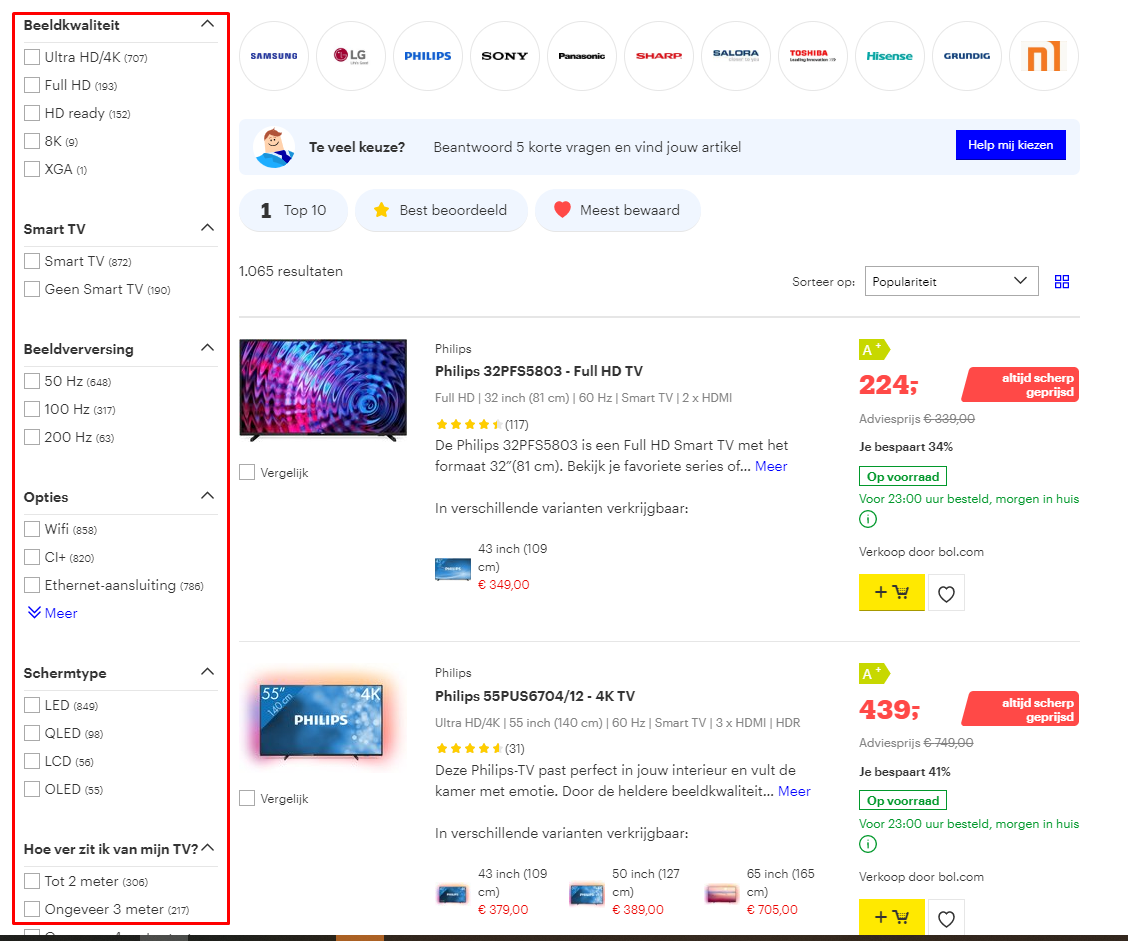Image resolution: width=1128 pixels, height=941 pixels.
Task: Select the LG brand logo
Action: [351, 56]
